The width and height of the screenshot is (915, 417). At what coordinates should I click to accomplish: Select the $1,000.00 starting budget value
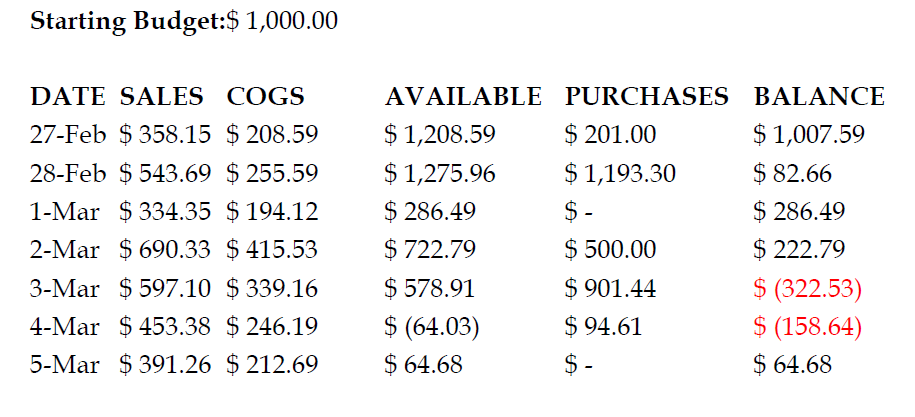(282, 21)
